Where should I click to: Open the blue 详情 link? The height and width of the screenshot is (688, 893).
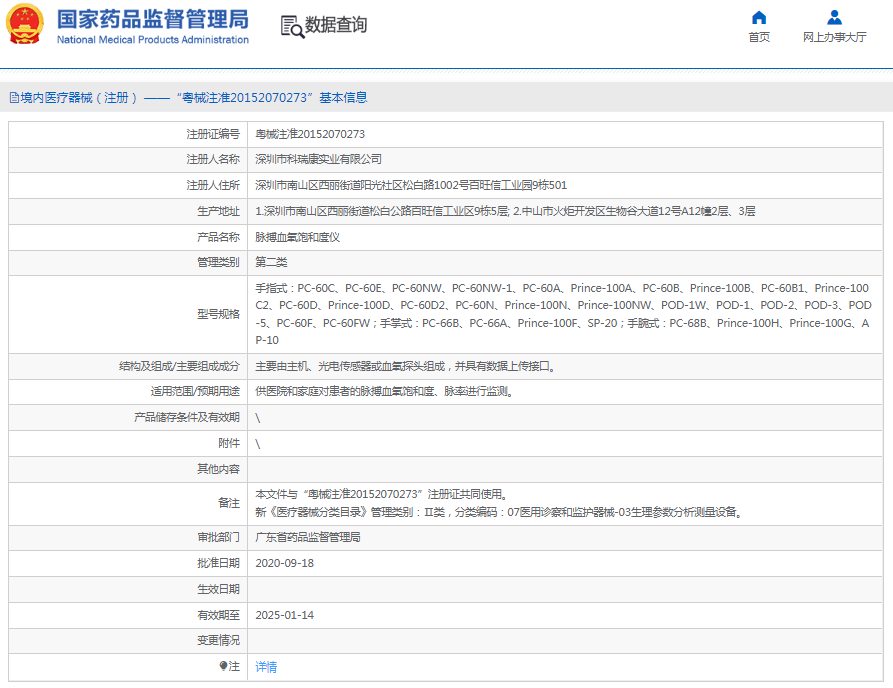266,667
